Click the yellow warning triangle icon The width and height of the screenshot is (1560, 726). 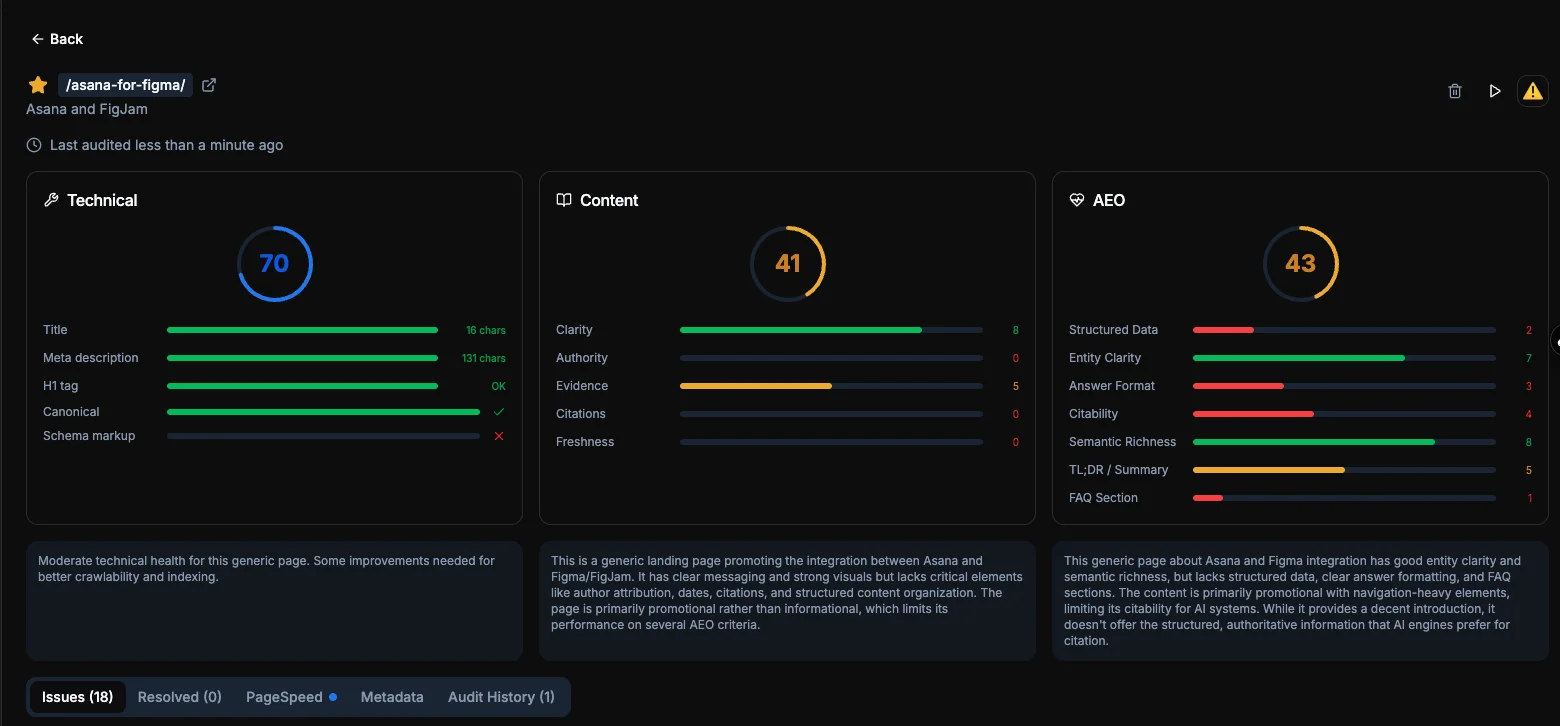(x=1532, y=91)
